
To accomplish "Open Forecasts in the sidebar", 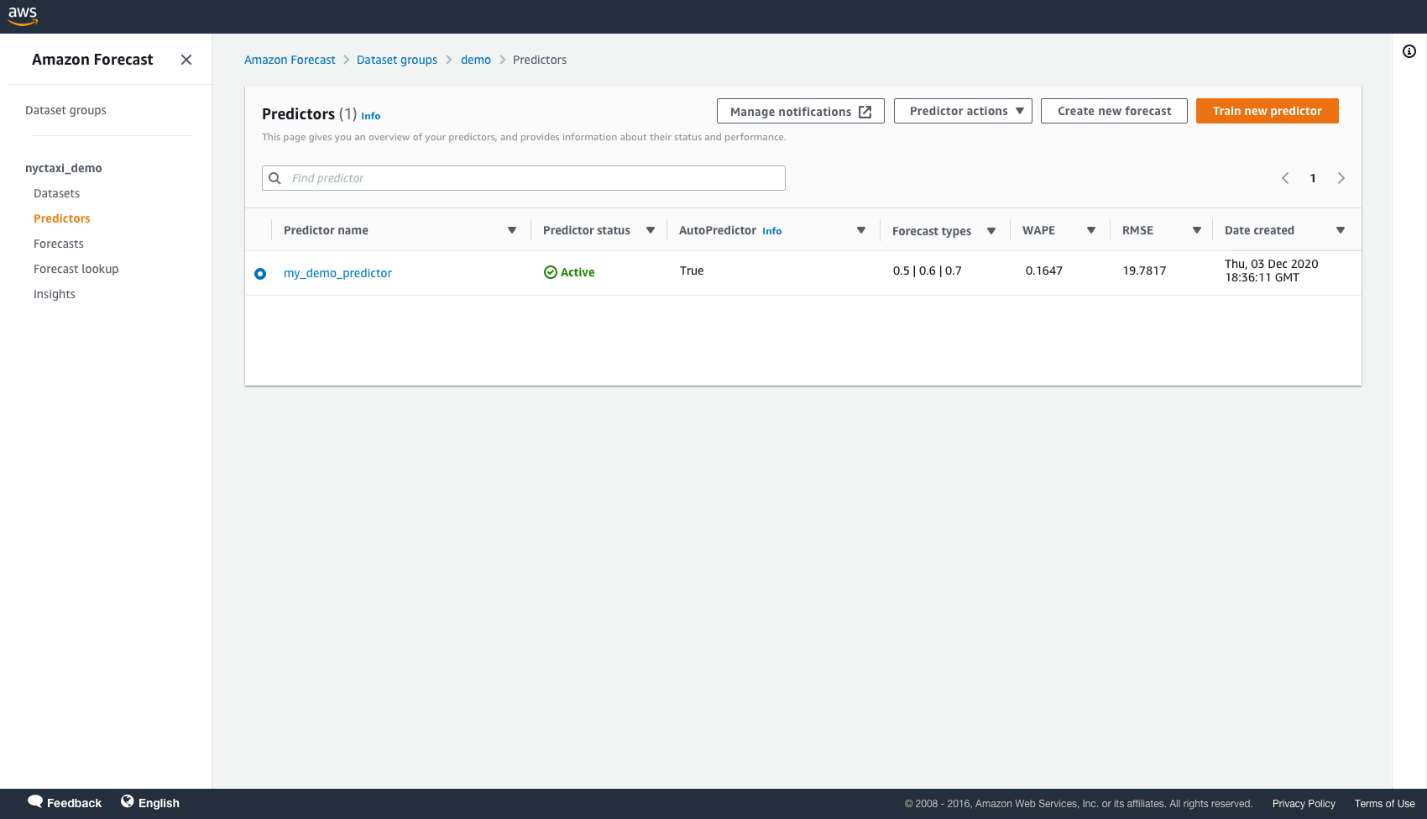I will pyautogui.click(x=59, y=243).
